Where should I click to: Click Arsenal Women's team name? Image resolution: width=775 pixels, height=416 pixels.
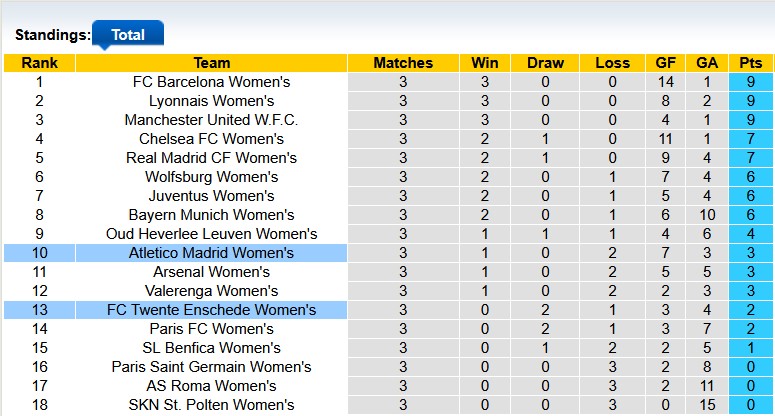coord(211,272)
